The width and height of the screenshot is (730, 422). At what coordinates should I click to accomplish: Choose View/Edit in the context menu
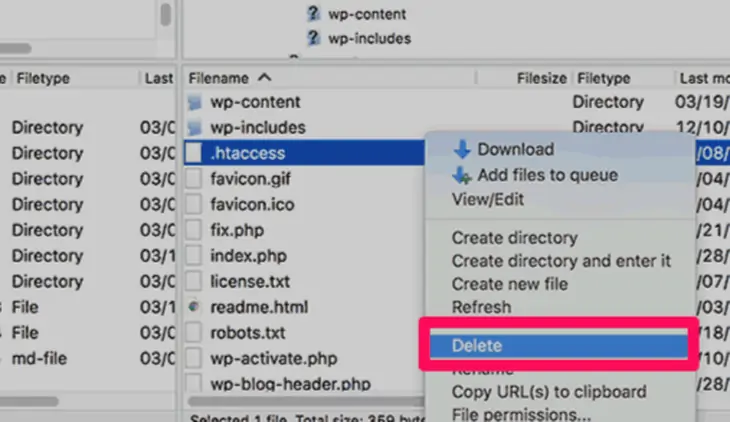click(488, 199)
